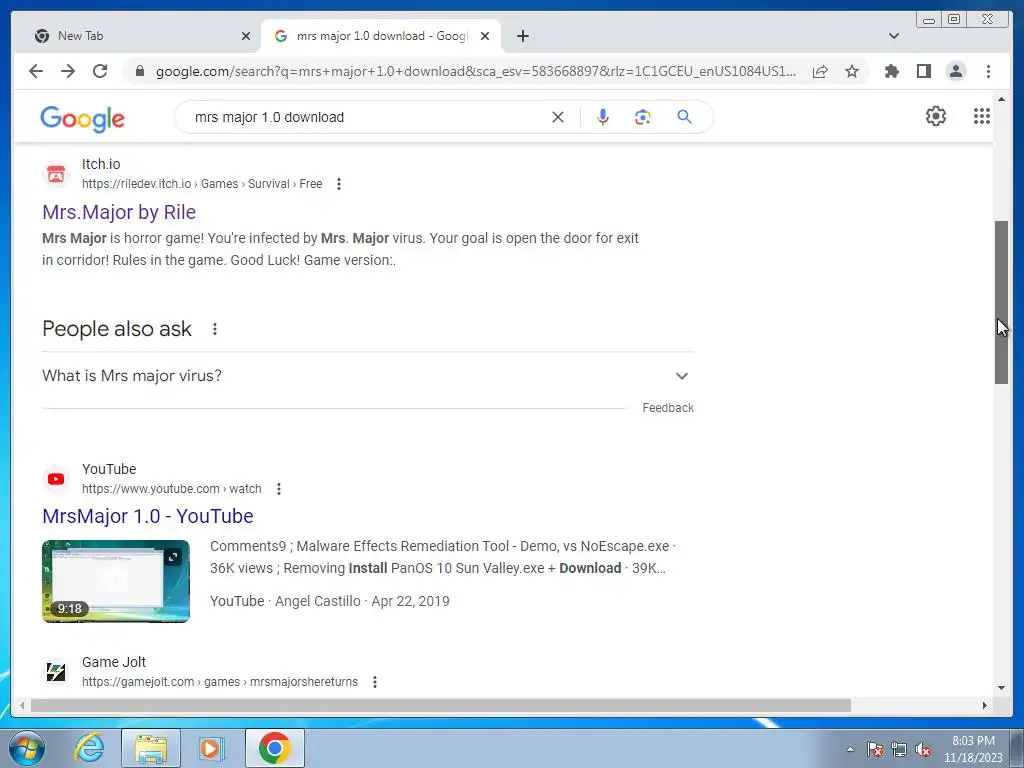
Task: Launch Internet Explorer from taskbar
Action: (x=89, y=748)
